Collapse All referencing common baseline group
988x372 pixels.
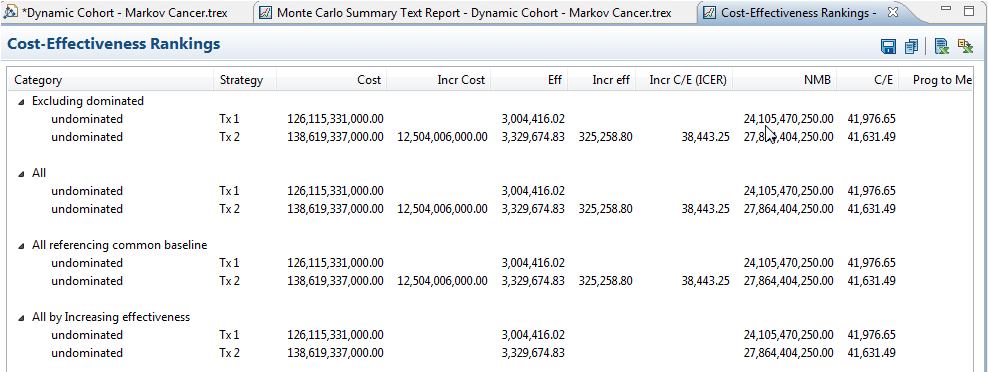[21, 246]
